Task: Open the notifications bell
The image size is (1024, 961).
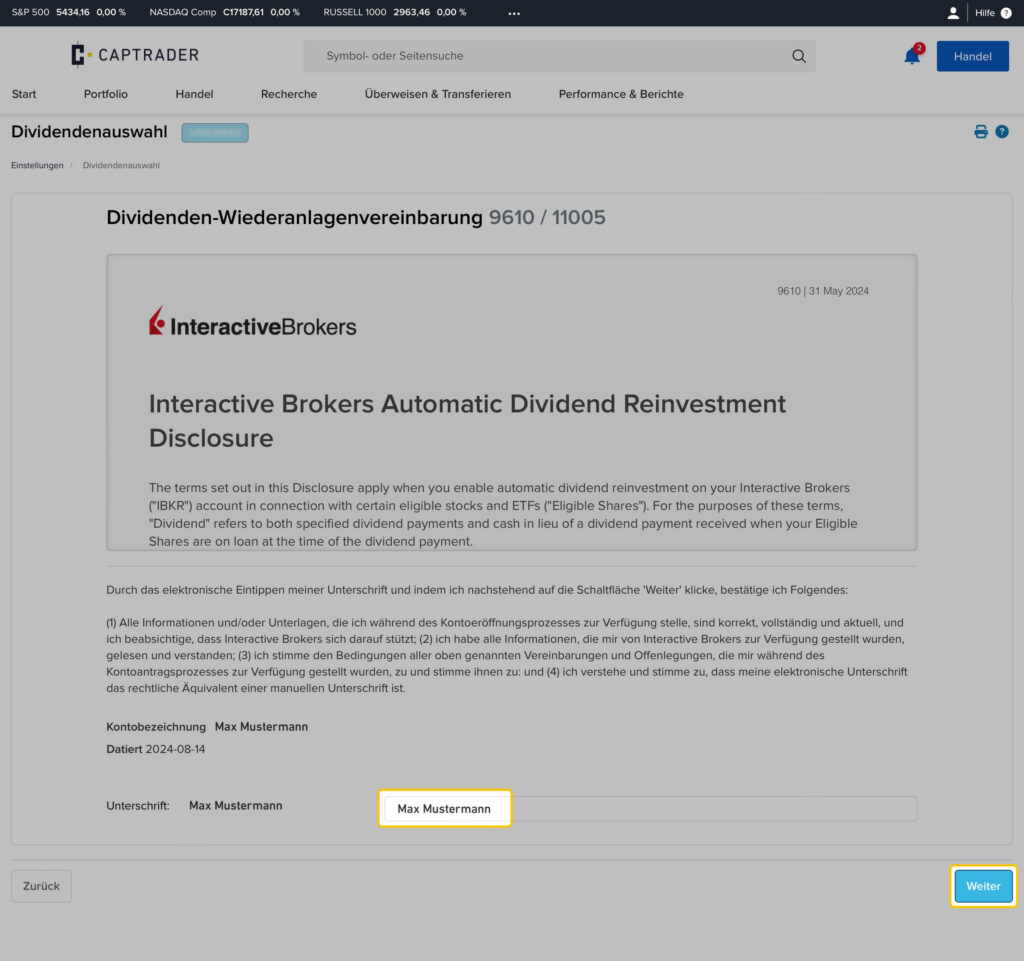Action: point(912,56)
